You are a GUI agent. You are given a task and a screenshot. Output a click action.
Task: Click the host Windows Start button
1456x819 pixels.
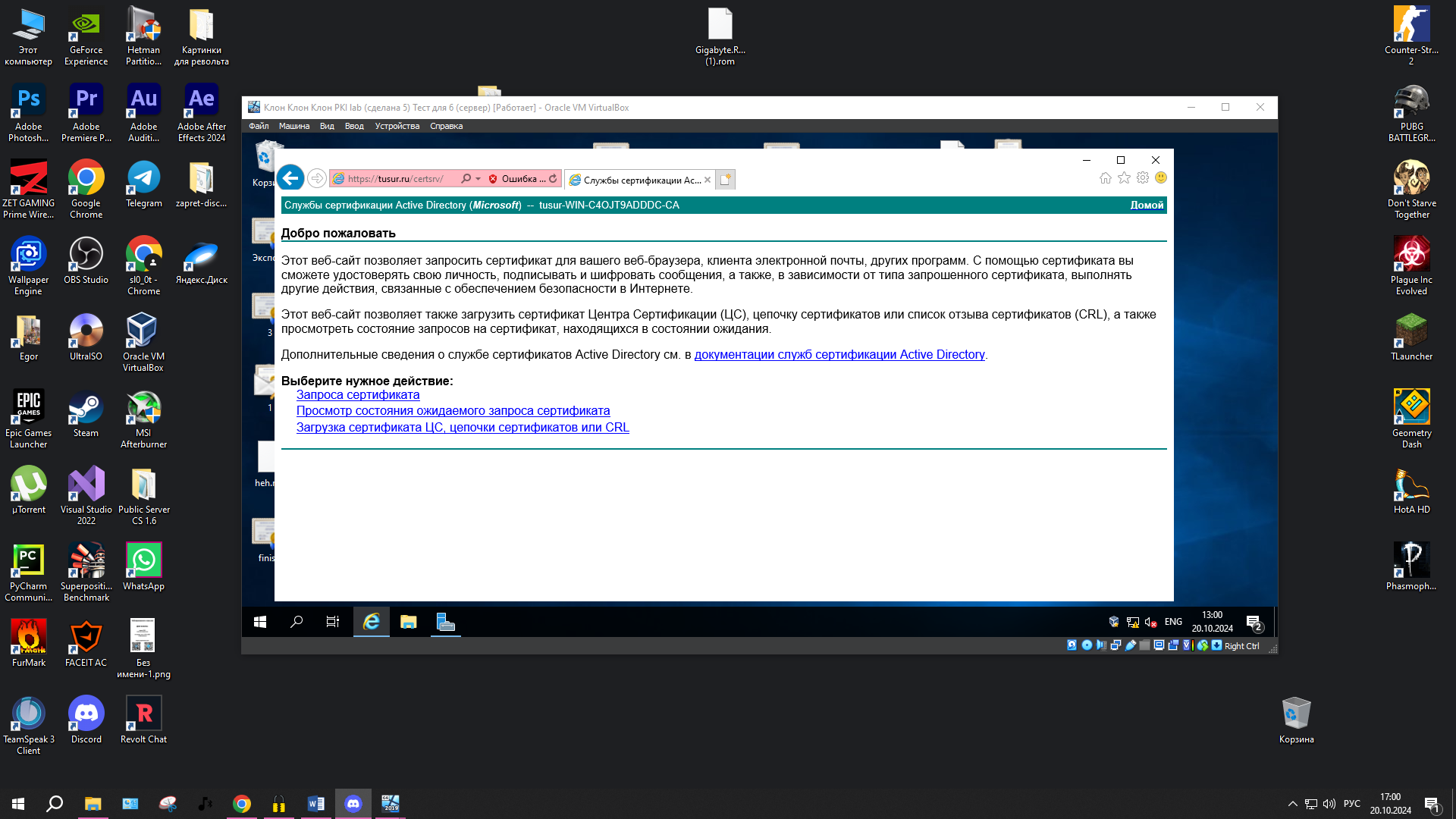(x=18, y=804)
